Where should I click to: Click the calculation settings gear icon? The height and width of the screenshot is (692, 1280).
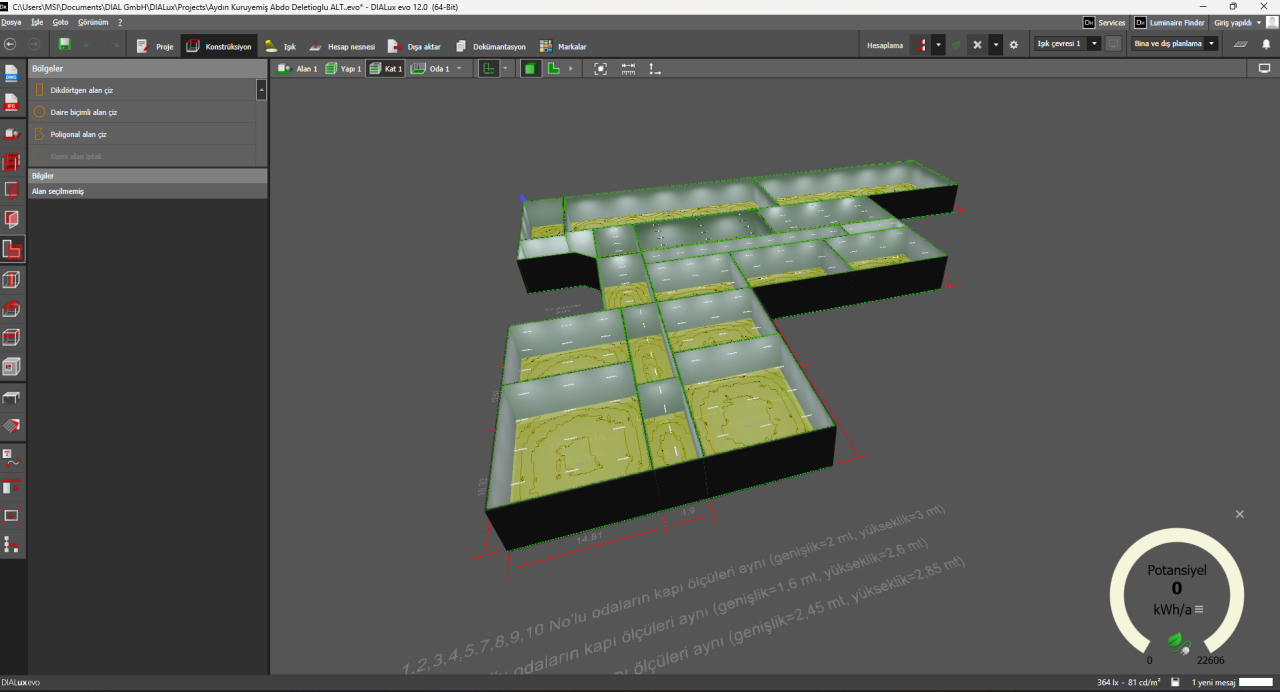[1013, 45]
